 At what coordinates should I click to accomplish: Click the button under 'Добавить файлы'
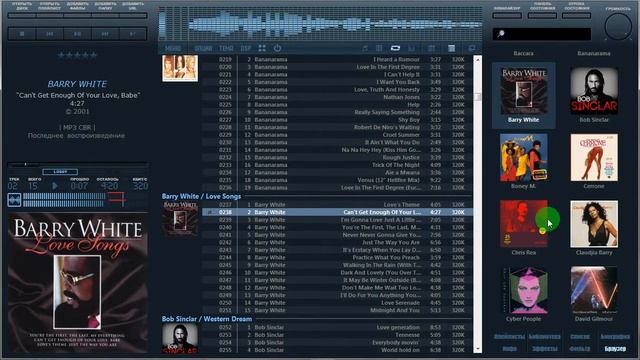point(77,16)
